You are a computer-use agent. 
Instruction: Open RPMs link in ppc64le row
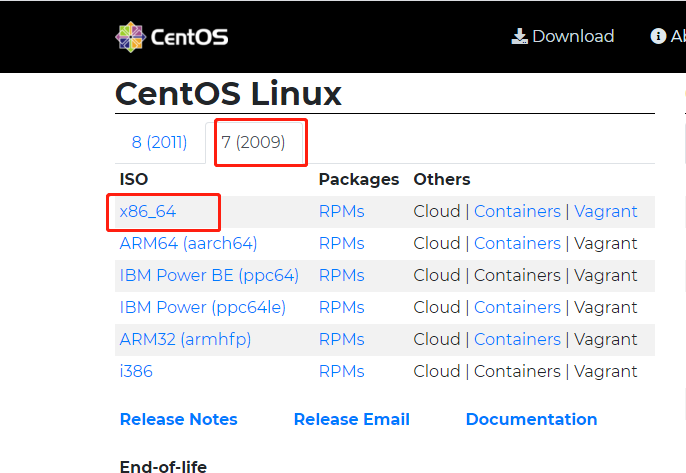coord(341,307)
